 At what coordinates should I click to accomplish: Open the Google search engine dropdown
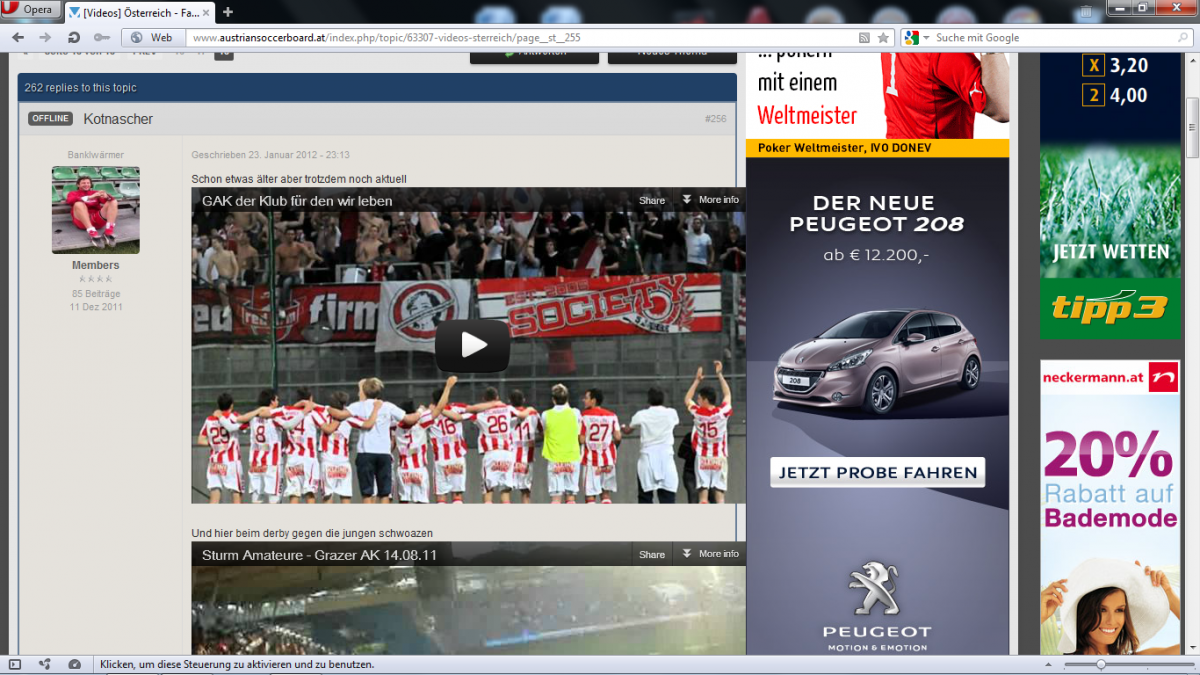[x=915, y=37]
